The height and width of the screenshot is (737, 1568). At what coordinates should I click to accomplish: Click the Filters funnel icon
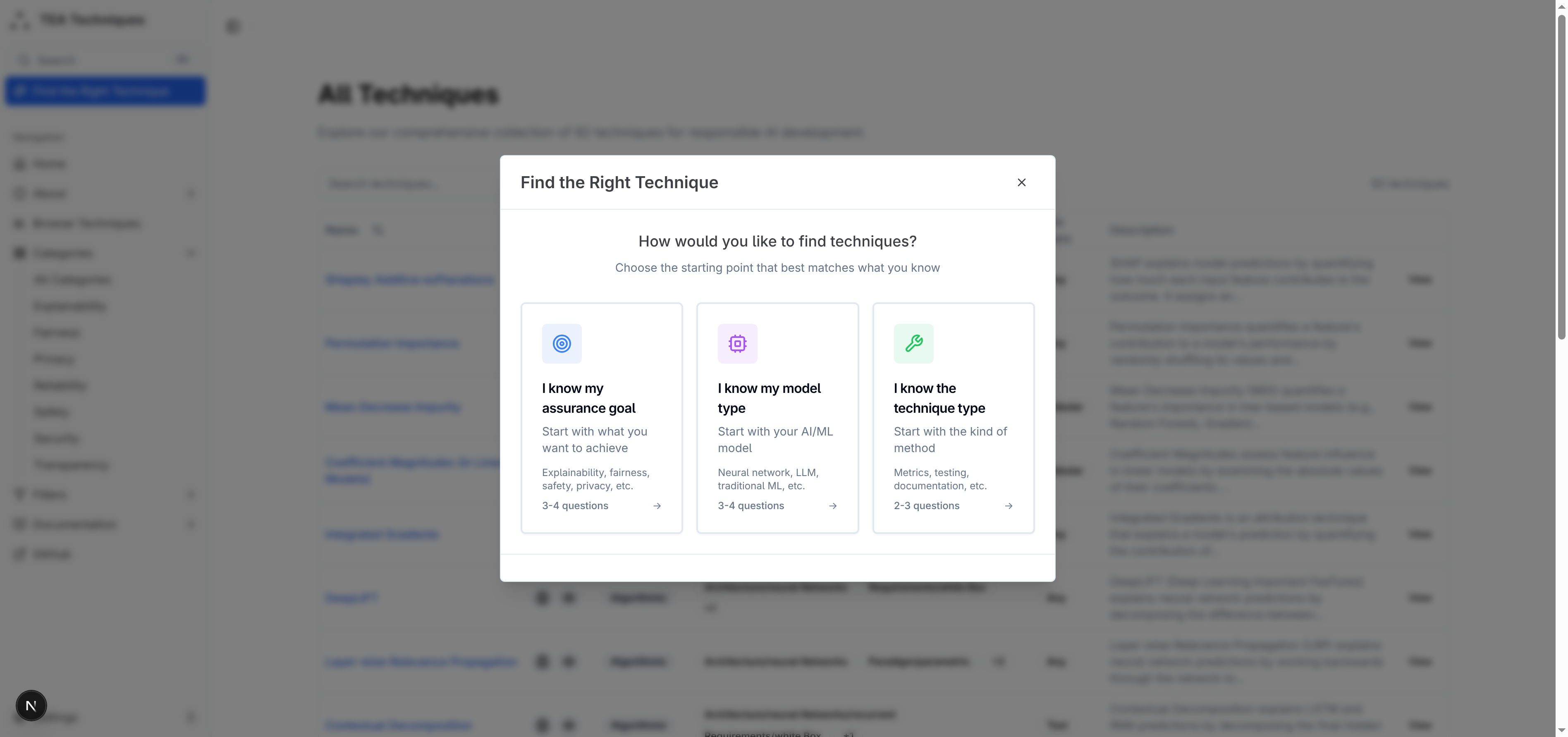(19, 493)
